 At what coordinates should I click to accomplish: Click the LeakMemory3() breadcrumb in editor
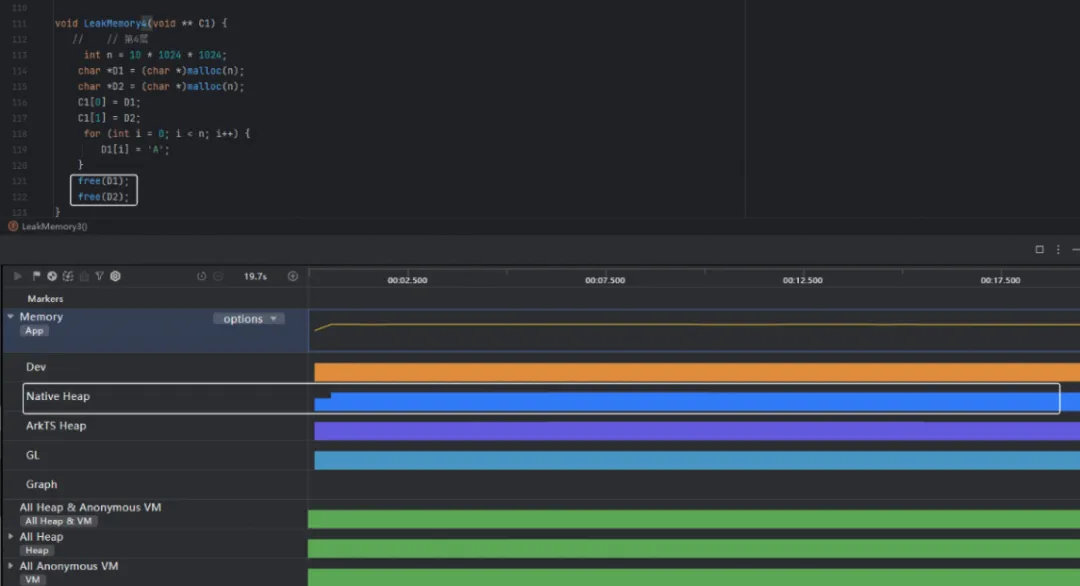48,227
